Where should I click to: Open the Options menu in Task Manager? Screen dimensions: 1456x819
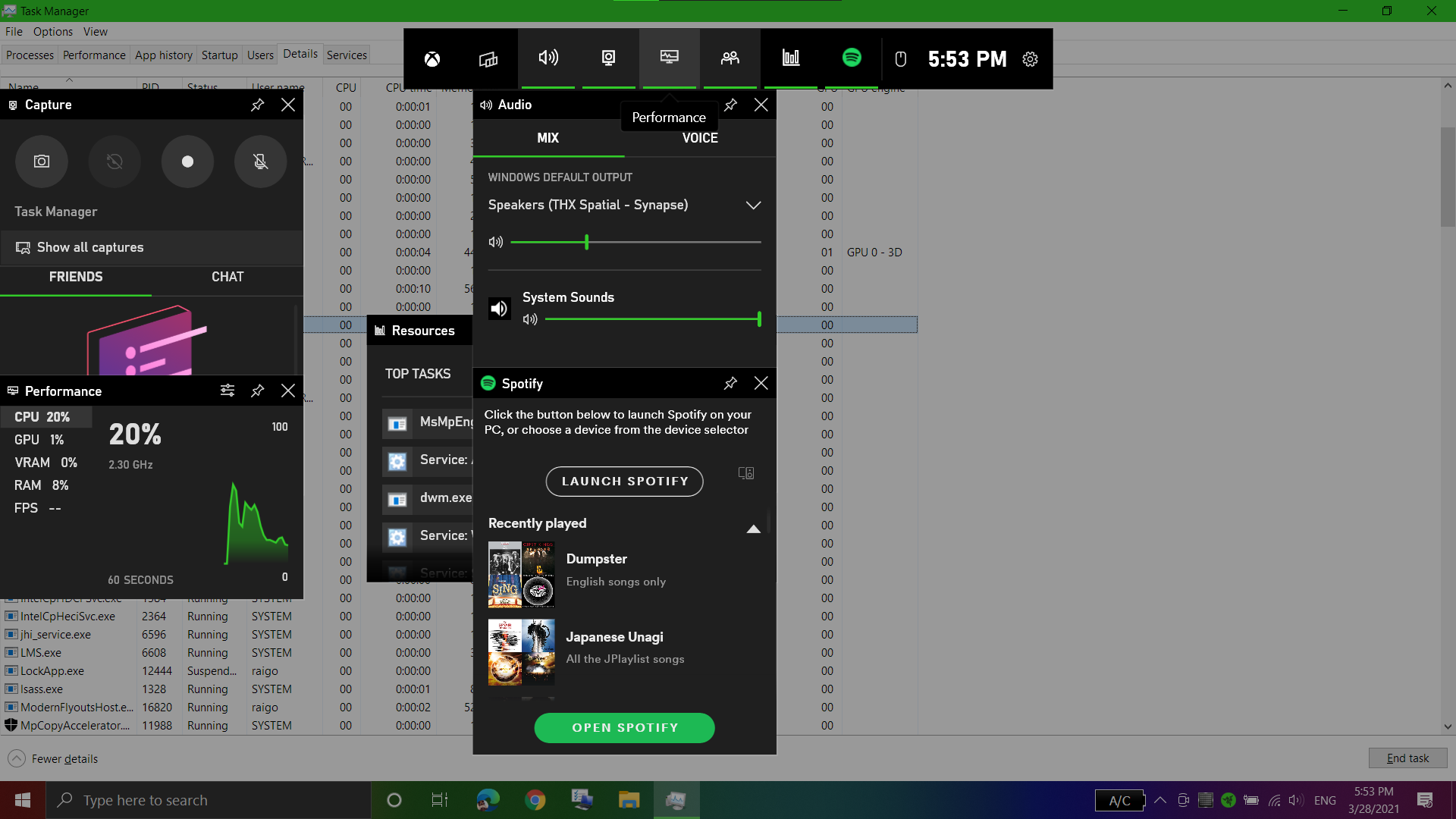pos(52,31)
